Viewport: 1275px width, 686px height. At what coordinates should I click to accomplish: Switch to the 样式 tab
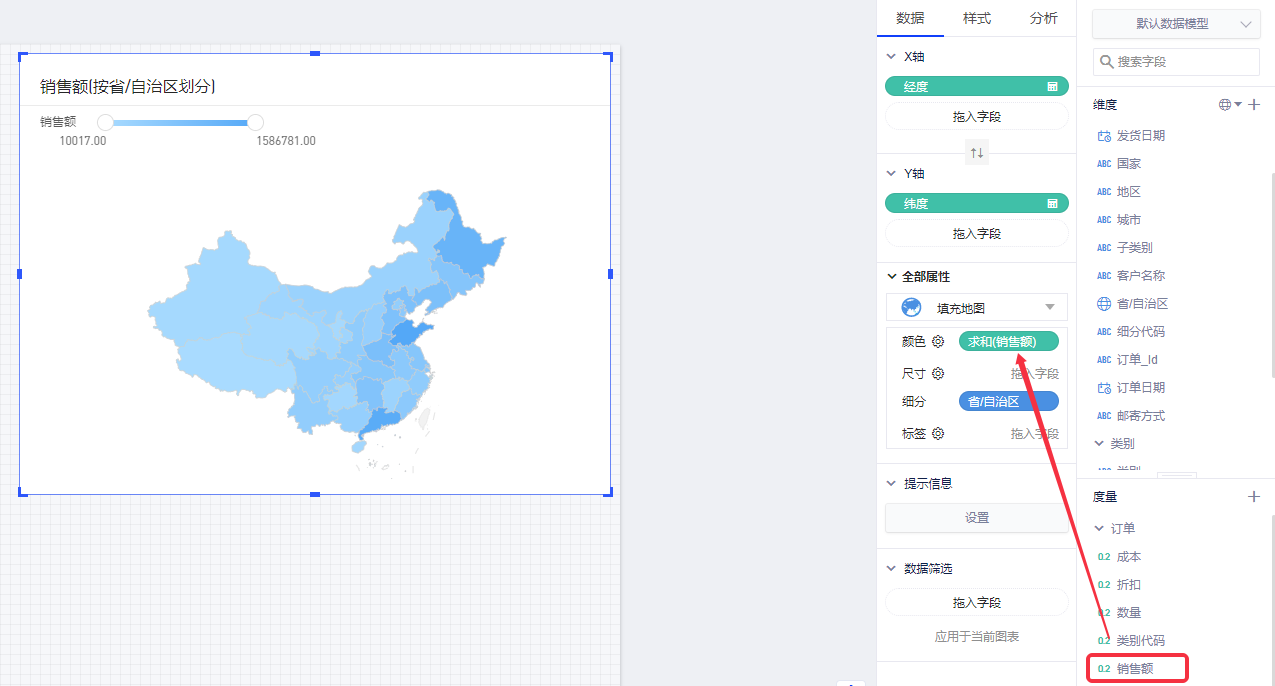(x=976, y=18)
